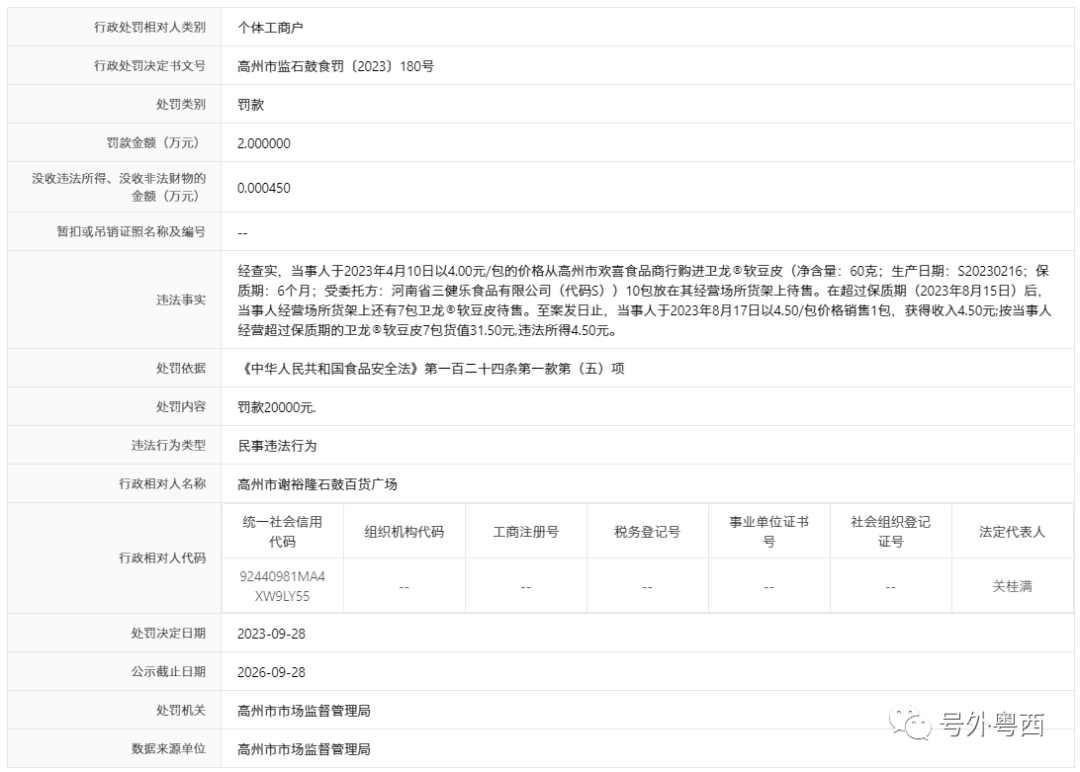Screen dimensions: 1080x772
Task: Select the label '没收违法所得、没收非法财物的金额（万元）'
Action: (x=118, y=187)
